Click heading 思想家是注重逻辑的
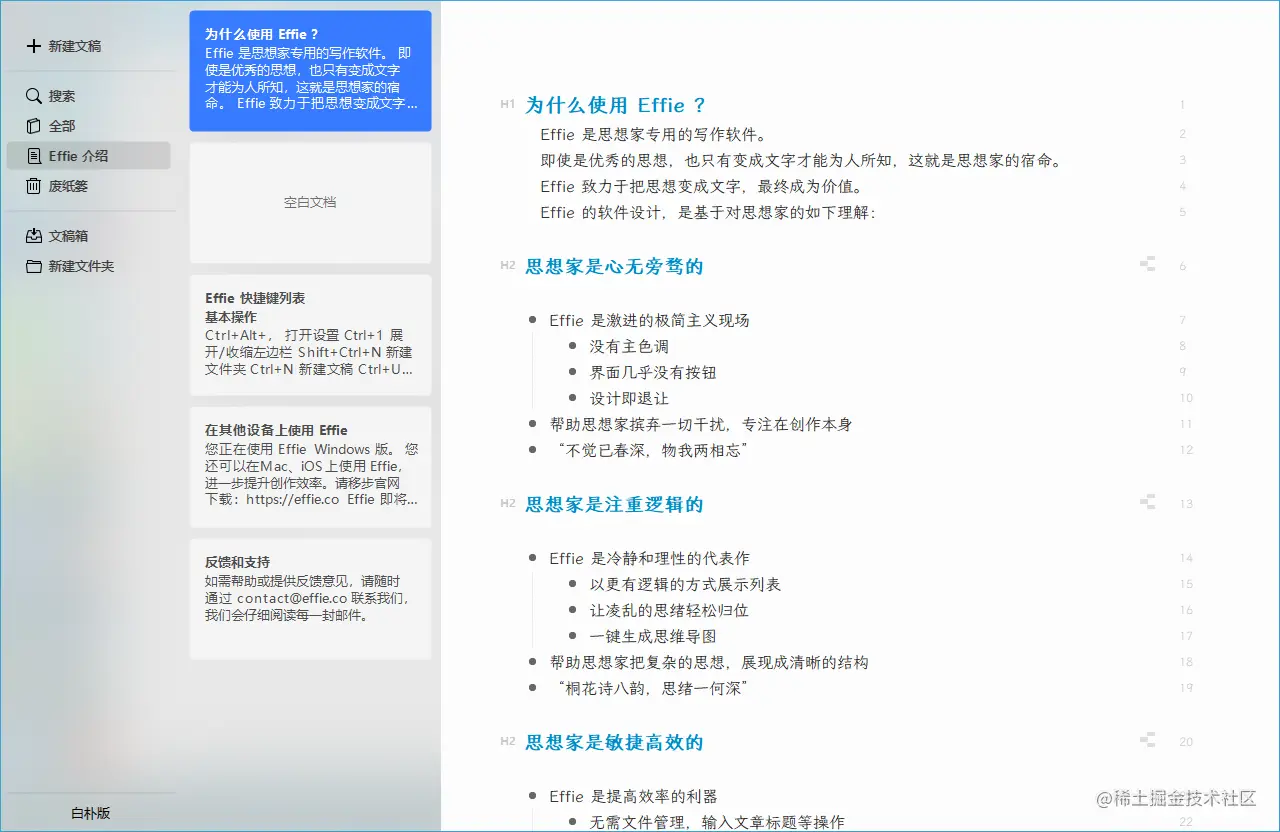 point(615,504)
